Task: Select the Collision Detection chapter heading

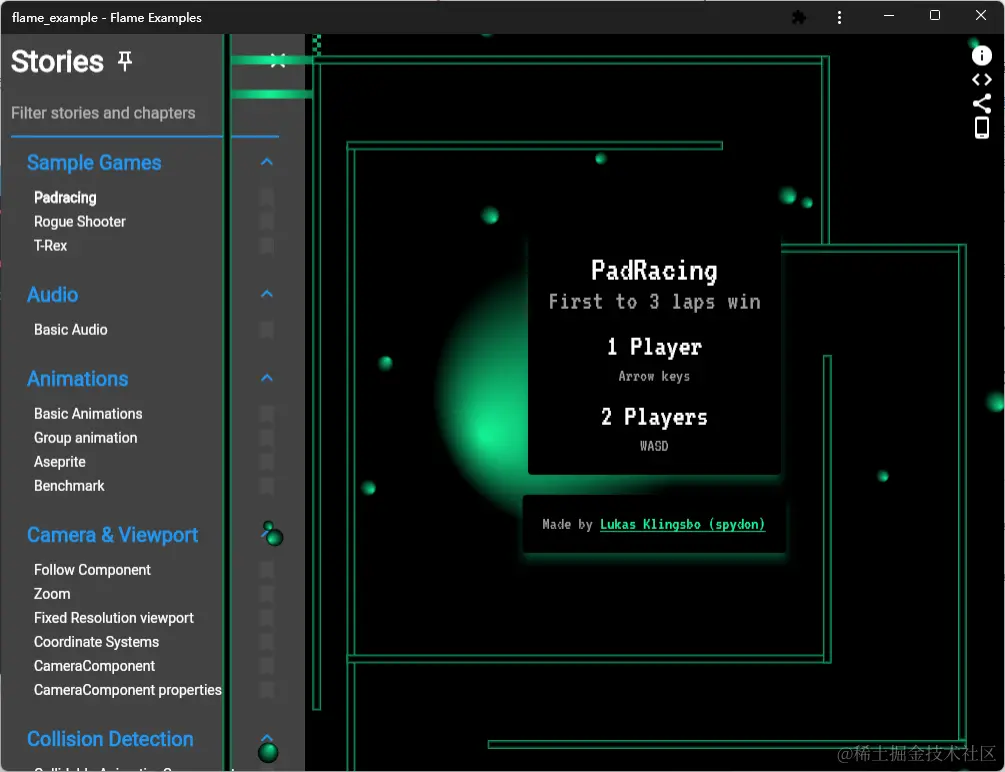Action: click(x=110, y=739)
